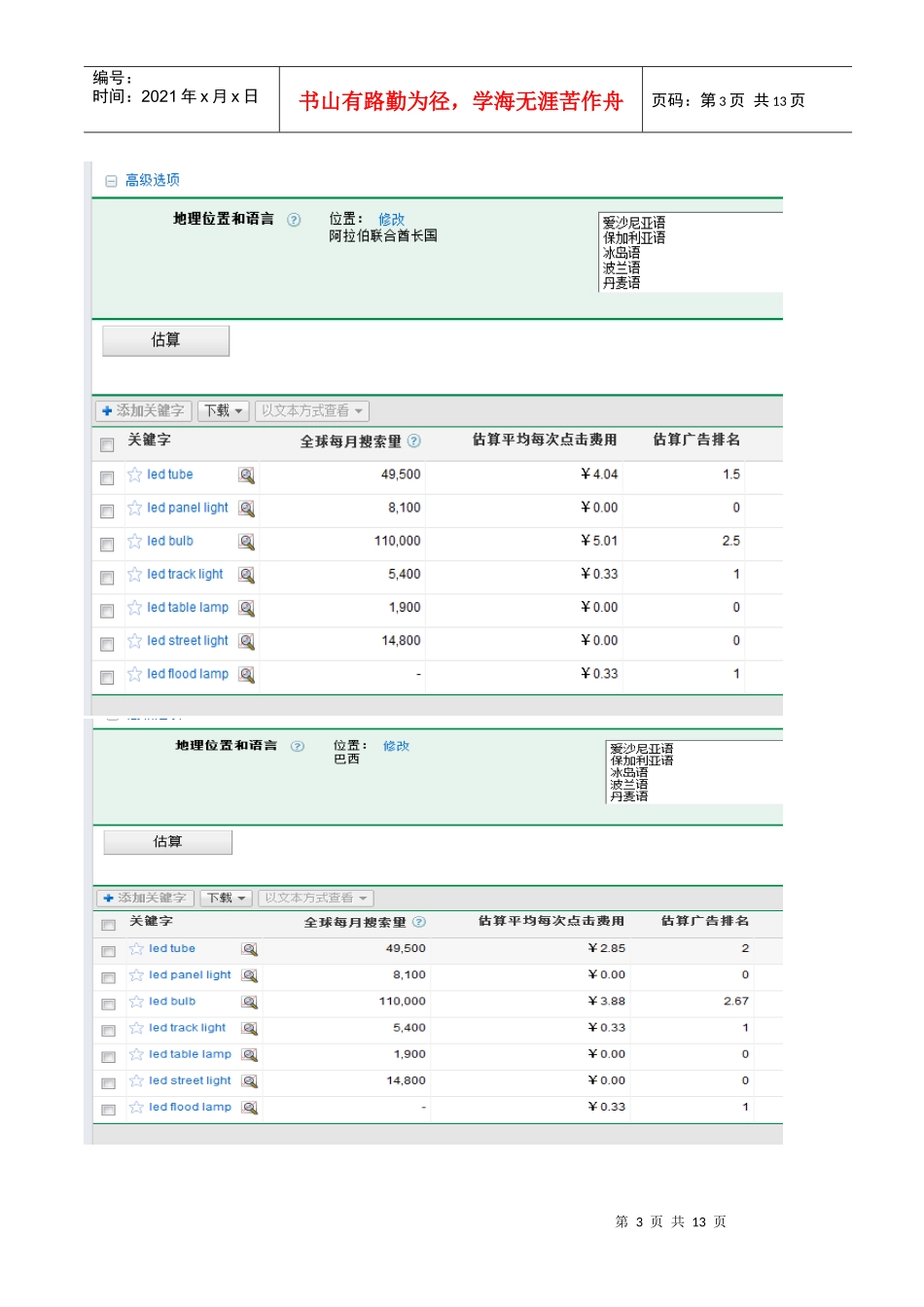The width and height of the screenshot is (924, 1307).
Task: Open 以文本方式查看 dropdown above UAE table
Action: (312, 411)
